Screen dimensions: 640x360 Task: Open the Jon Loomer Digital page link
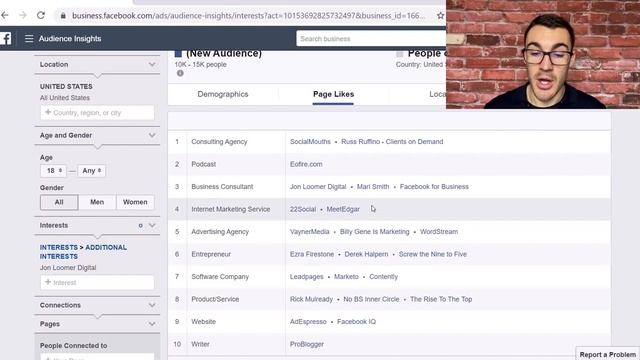[x=318, y=187]
